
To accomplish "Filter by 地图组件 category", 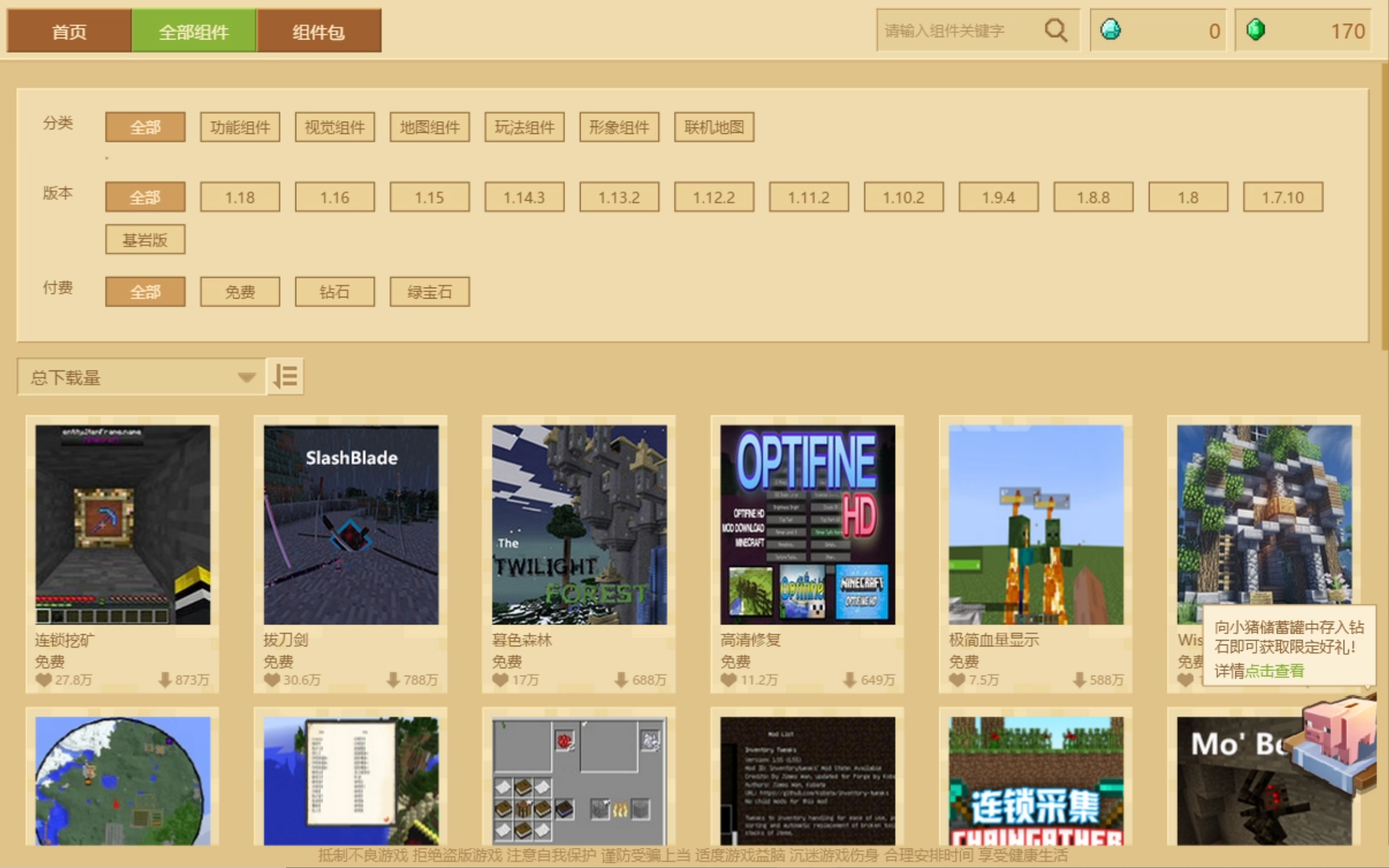I will (x=430, y=127).
